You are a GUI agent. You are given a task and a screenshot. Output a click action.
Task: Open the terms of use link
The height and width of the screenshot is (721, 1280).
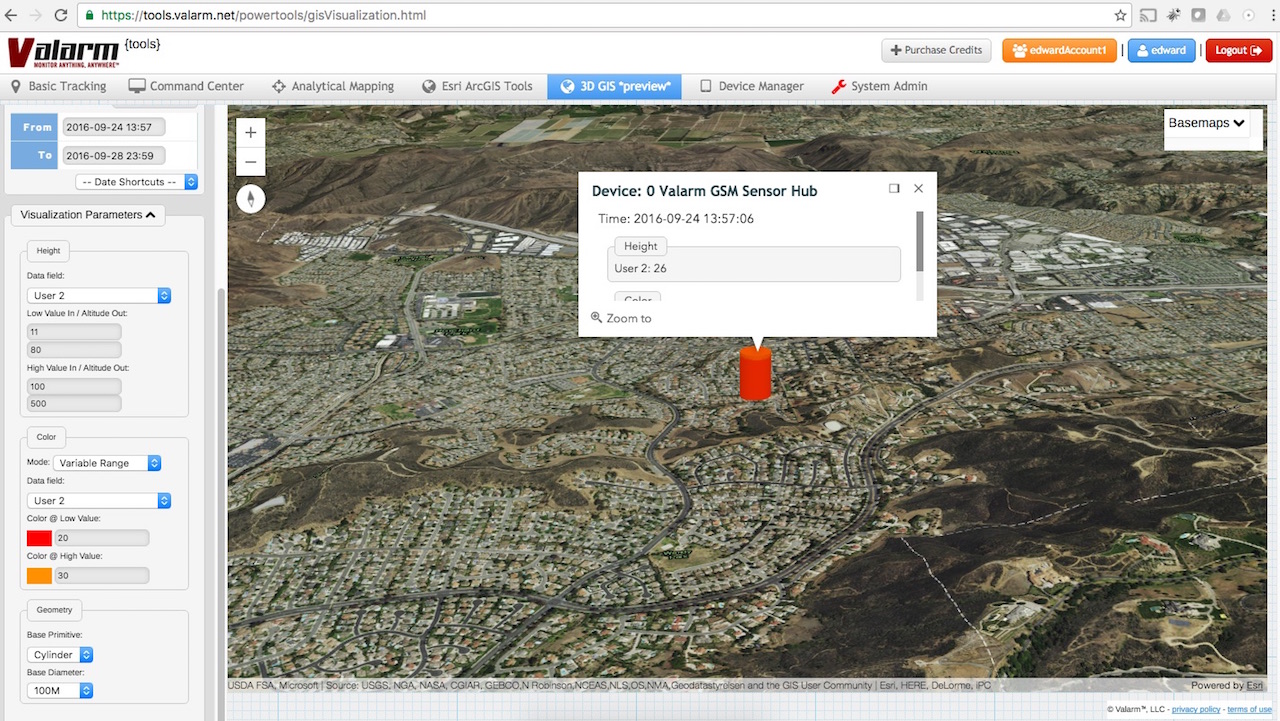point(1249,709)
